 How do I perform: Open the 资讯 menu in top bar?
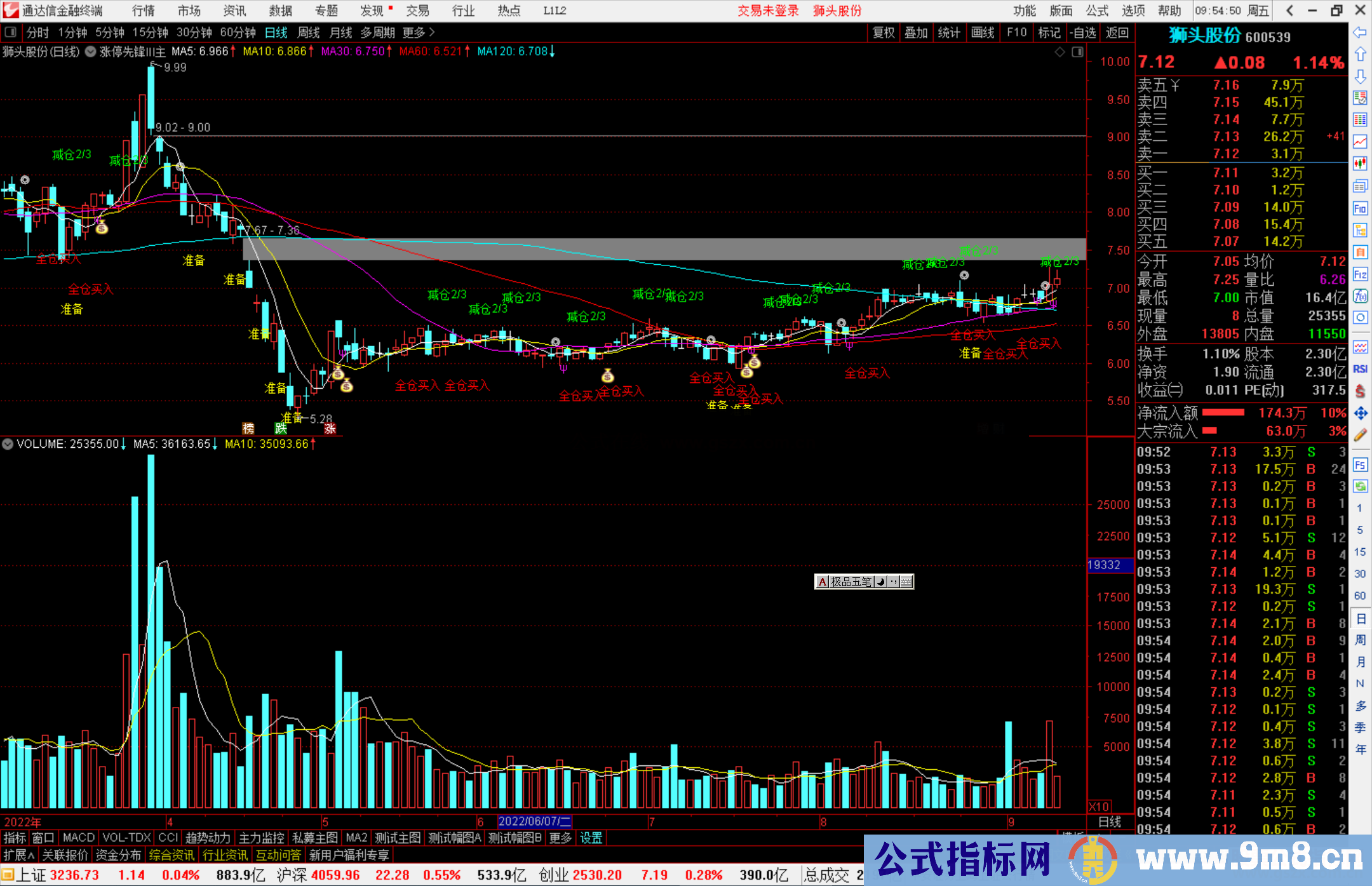pyautogui.click(x=234, y=11)
